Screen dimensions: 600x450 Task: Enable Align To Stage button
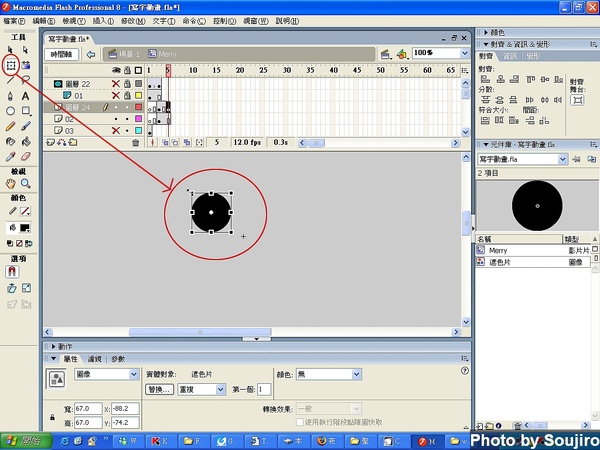577,100
